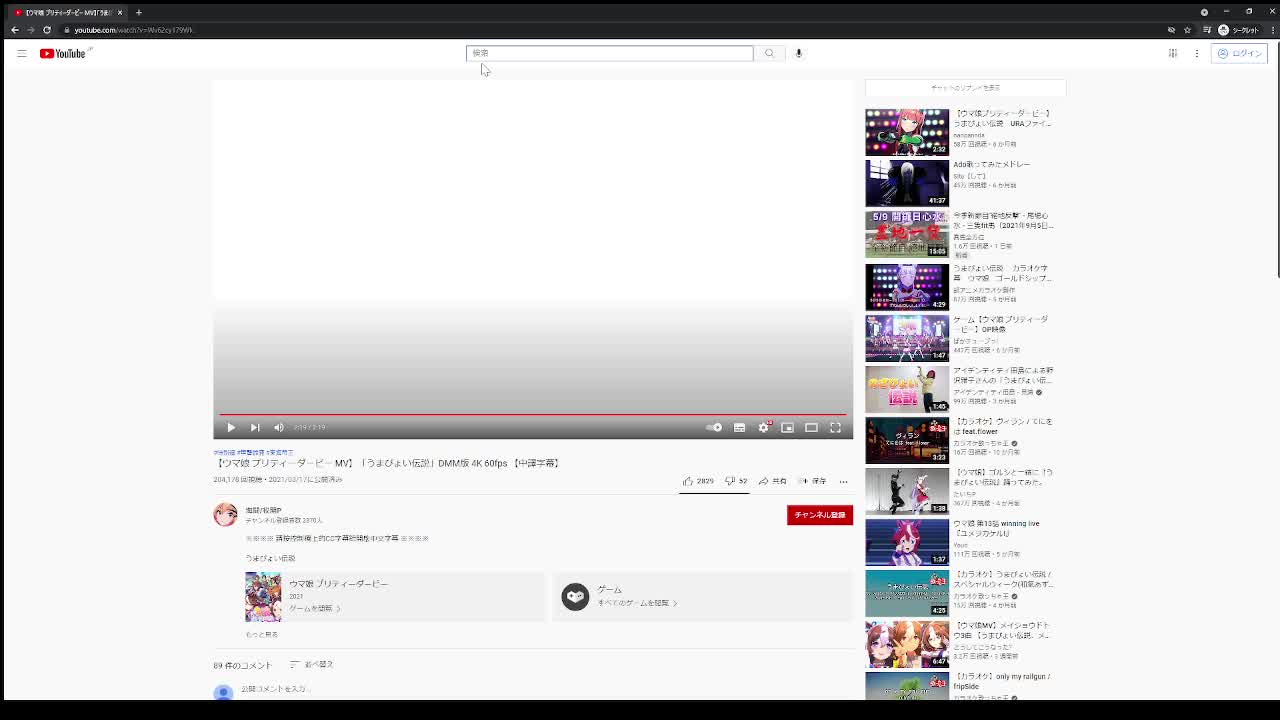Go to YouTube home via logo
Viewport: 1280px width, 720px height.
(x=65, y=53)
